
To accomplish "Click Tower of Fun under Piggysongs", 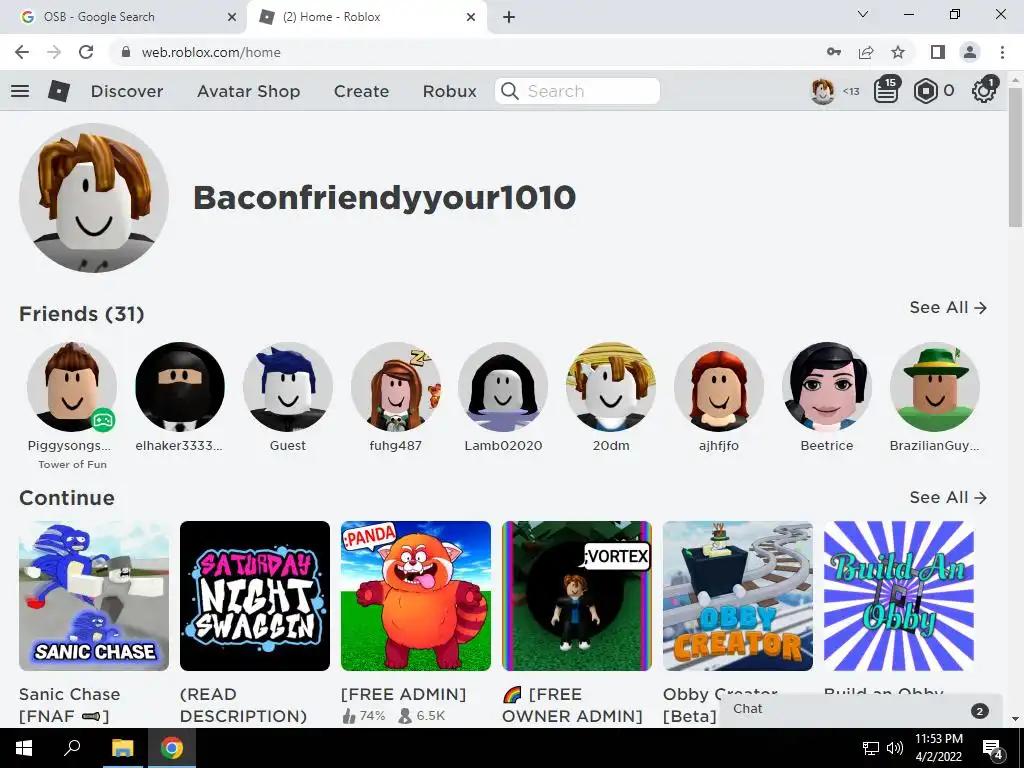I will coord(72,464).
